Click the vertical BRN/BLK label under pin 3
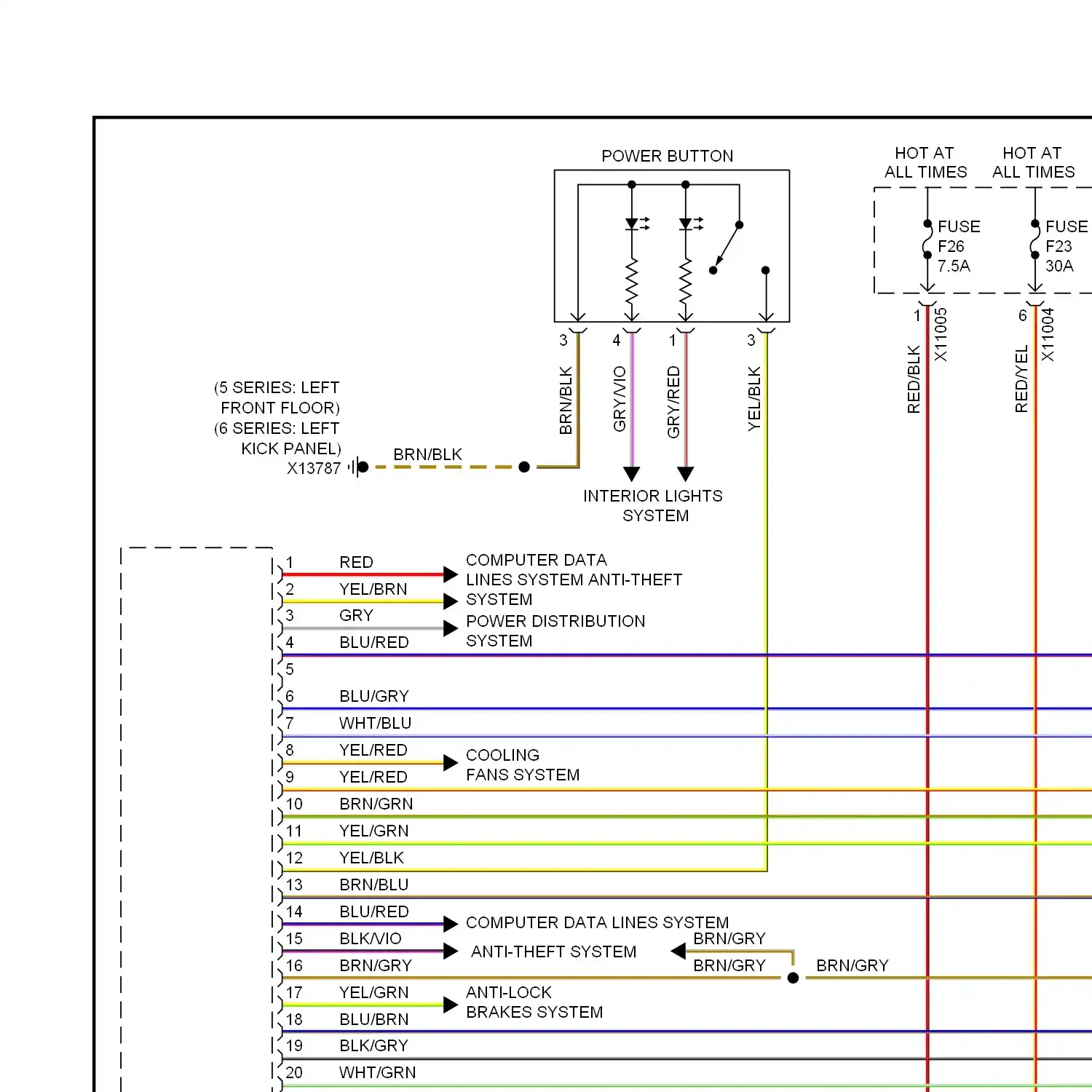This screenshot has height=1092, width=1092. pos(566,400)
